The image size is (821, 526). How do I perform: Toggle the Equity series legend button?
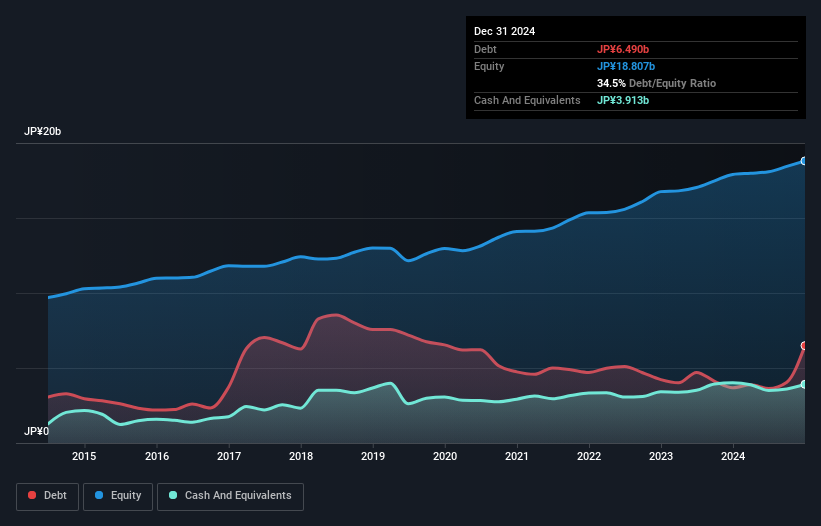point(118,496)
